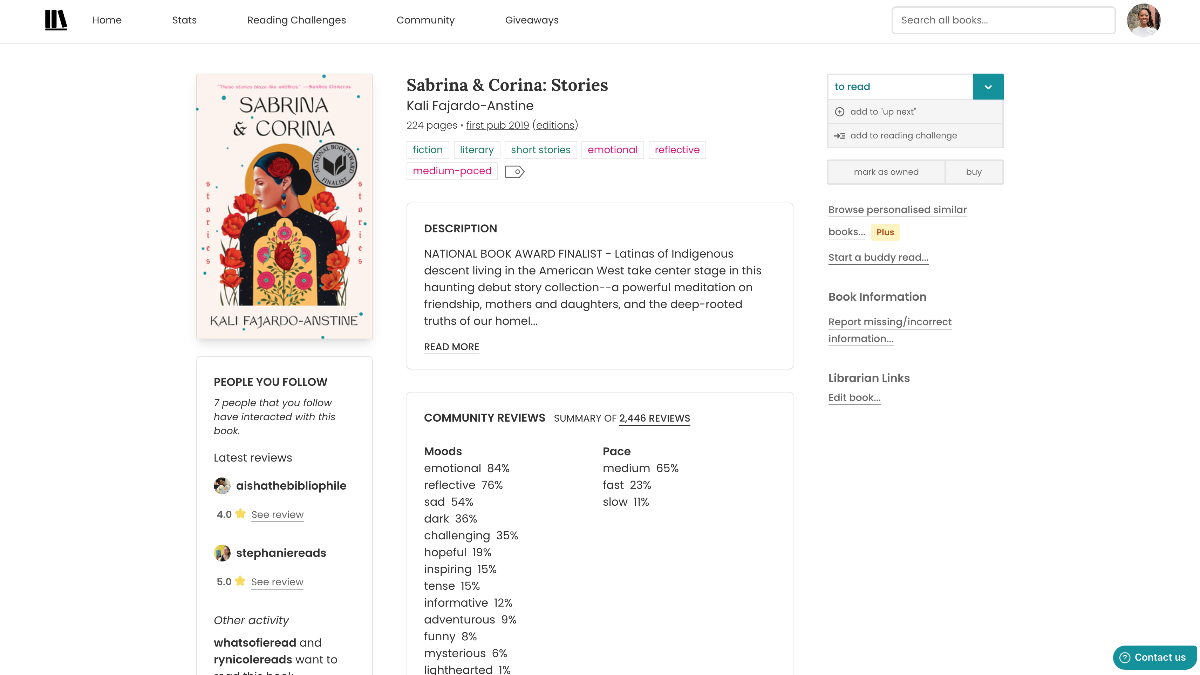Click the Plus badge

tap(885, 232)
